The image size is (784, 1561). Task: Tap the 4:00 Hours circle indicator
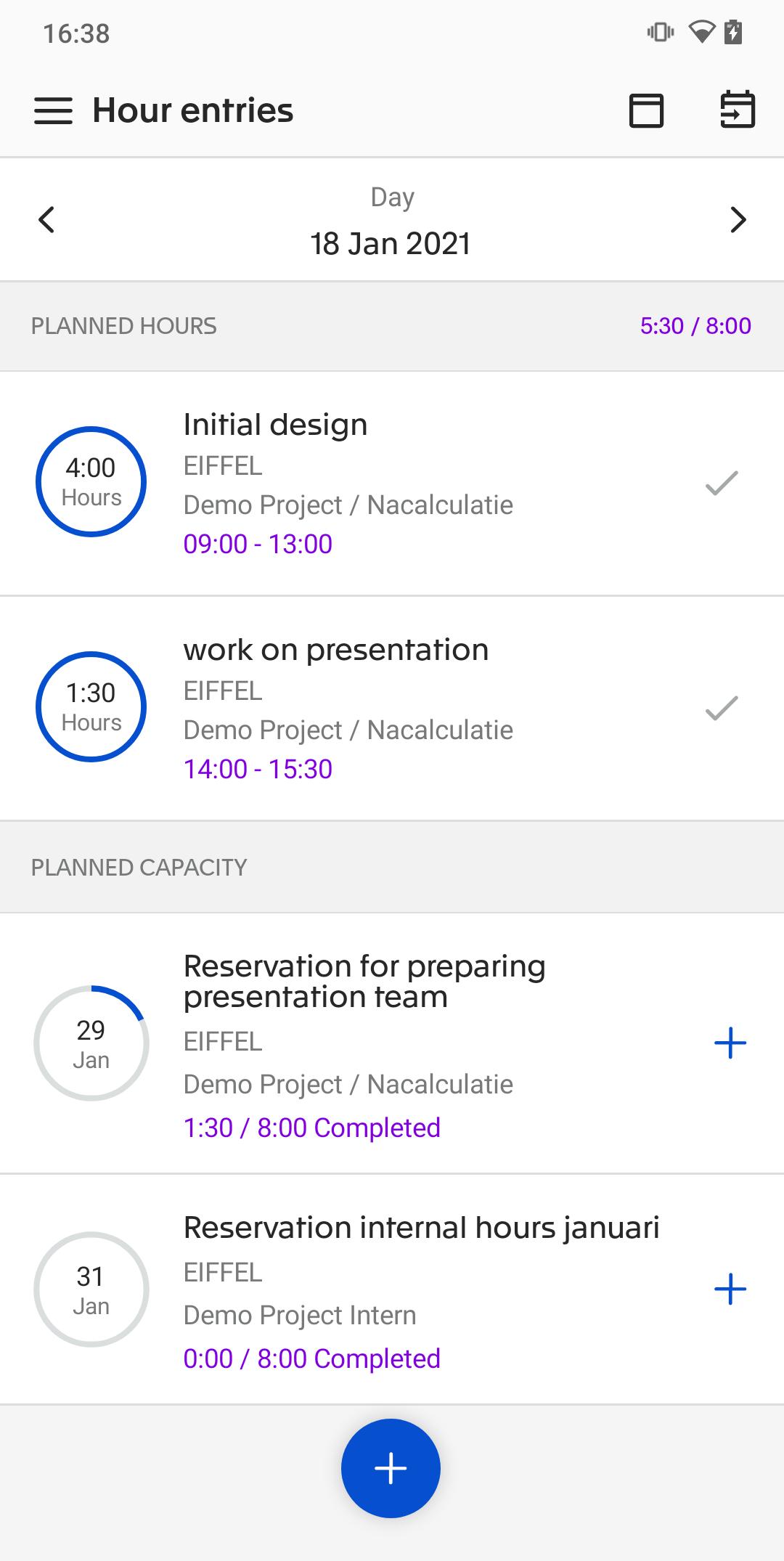(91, 482)
